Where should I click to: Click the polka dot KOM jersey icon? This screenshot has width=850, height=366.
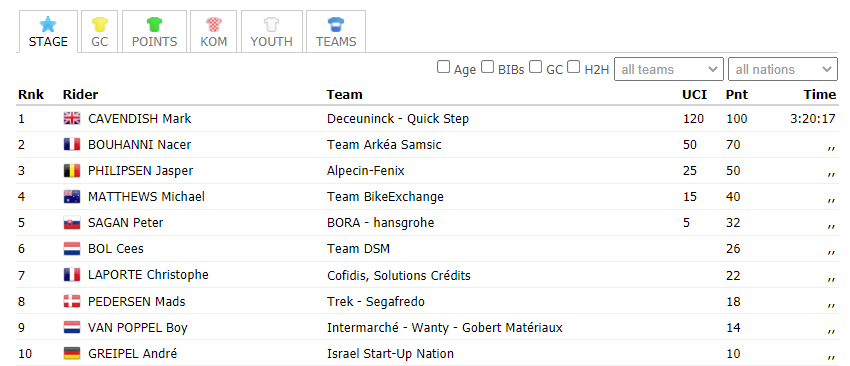(214, 24)
